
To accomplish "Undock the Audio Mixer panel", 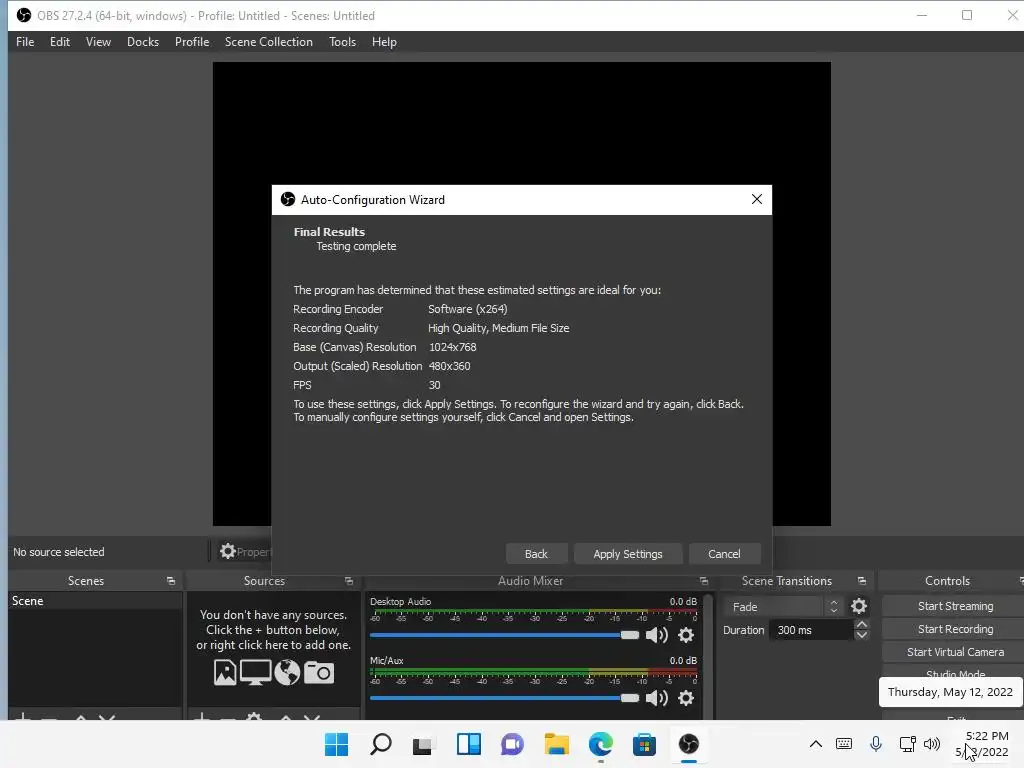I will point(703,581).
